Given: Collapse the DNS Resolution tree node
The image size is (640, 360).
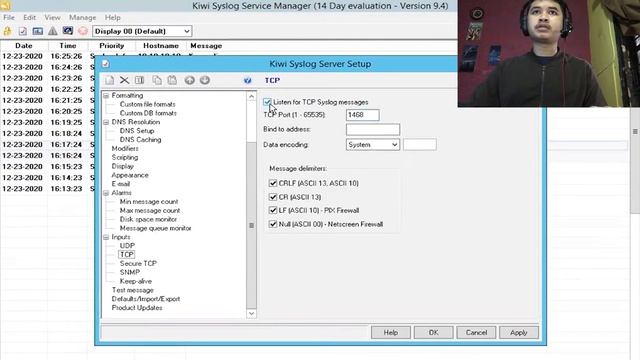Looking at the screenshot, I should click(106, 122).
